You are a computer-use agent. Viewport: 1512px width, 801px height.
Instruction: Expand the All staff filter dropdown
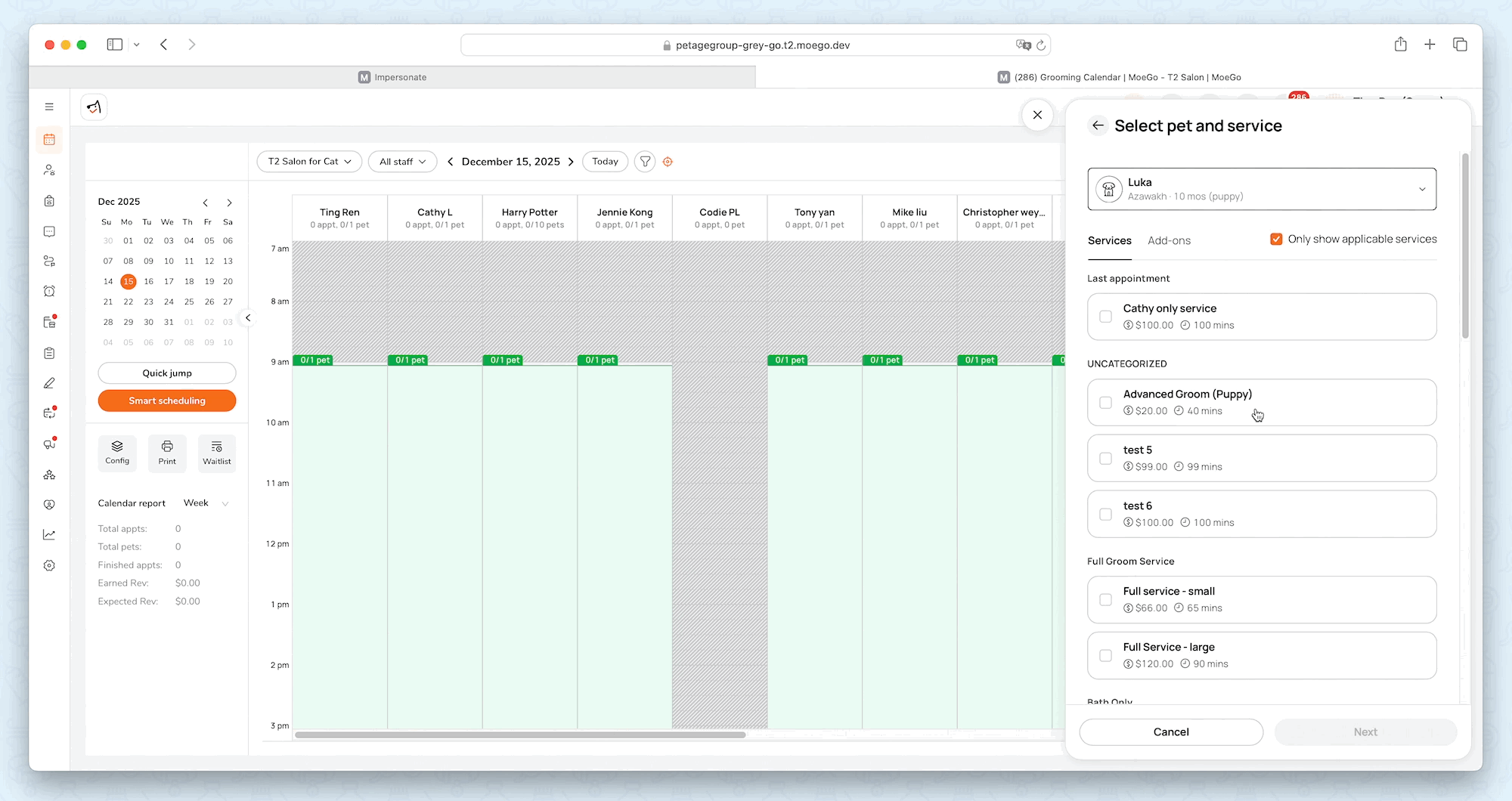402,162
